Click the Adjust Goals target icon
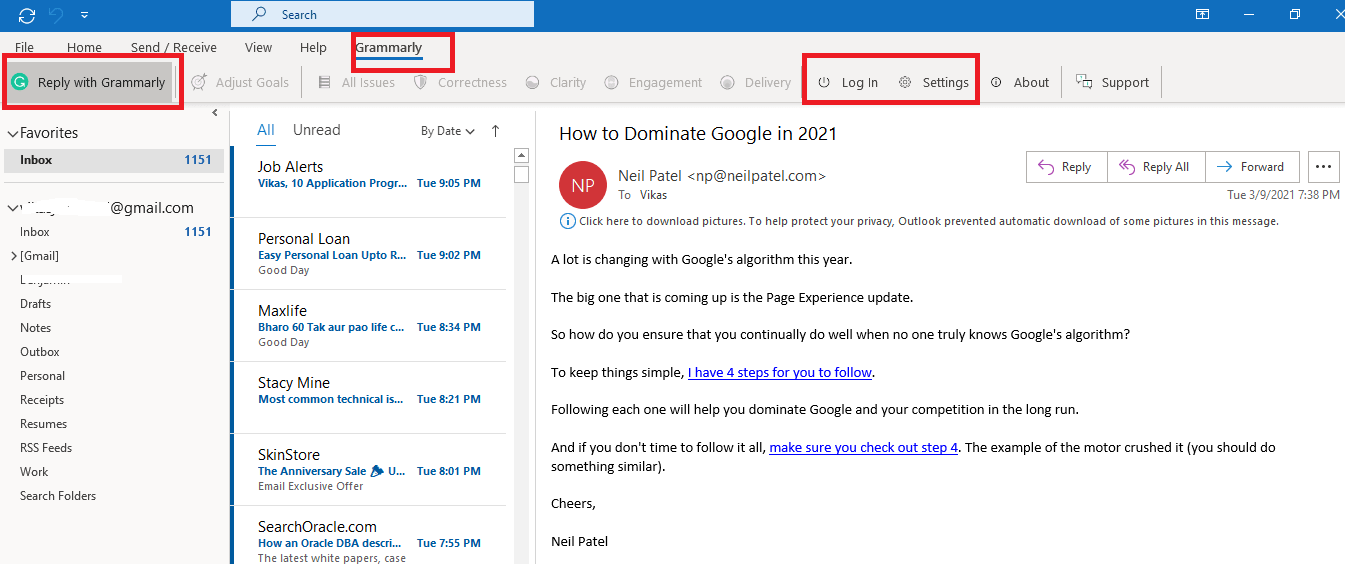The height and width of the screenshot is (564, 1345). point(199,83)
